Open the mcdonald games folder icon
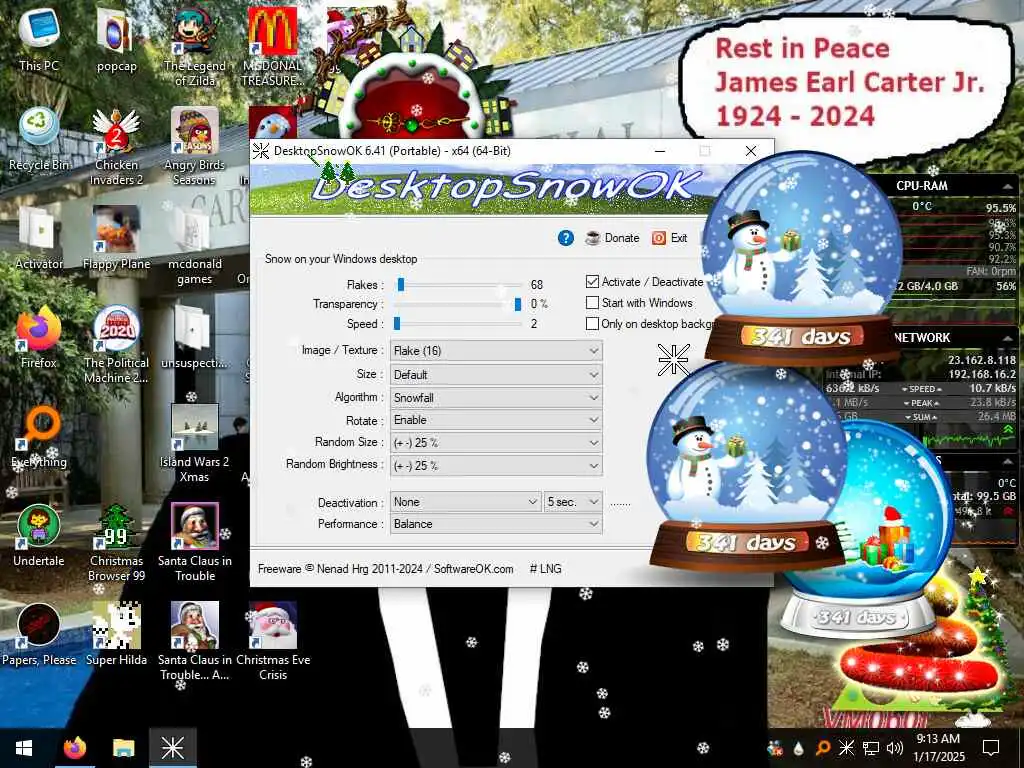1024x768 pixels. coord(195,246)
